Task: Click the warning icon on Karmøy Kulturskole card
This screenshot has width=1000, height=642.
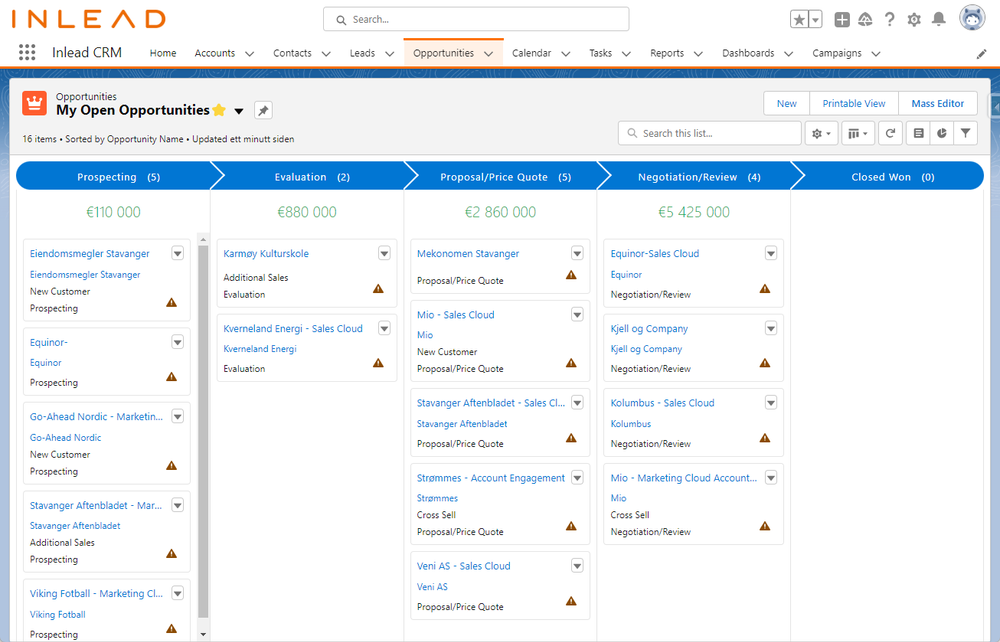Action: [378, 289]
